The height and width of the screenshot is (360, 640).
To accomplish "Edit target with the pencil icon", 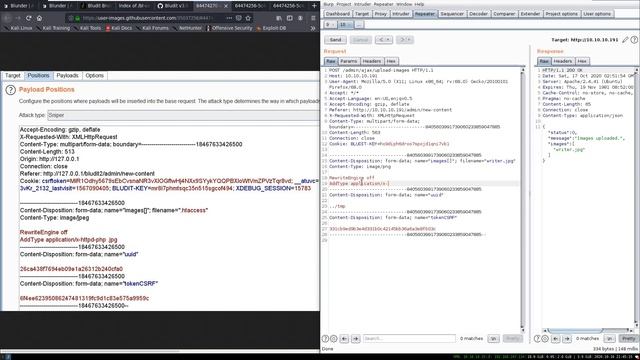I will coord(625,40).
